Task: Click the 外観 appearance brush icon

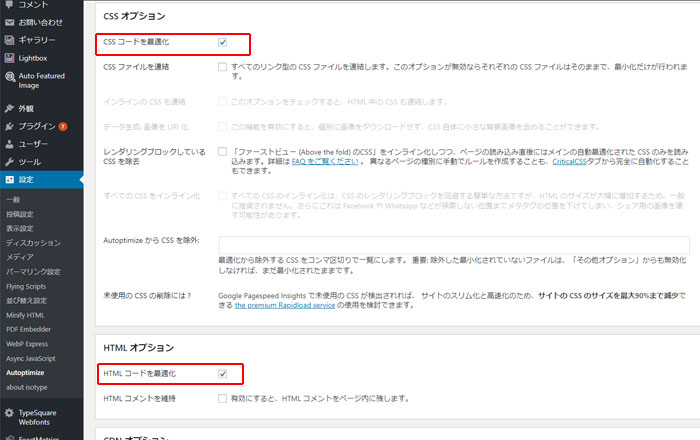Action: click(x=9, y=108)
